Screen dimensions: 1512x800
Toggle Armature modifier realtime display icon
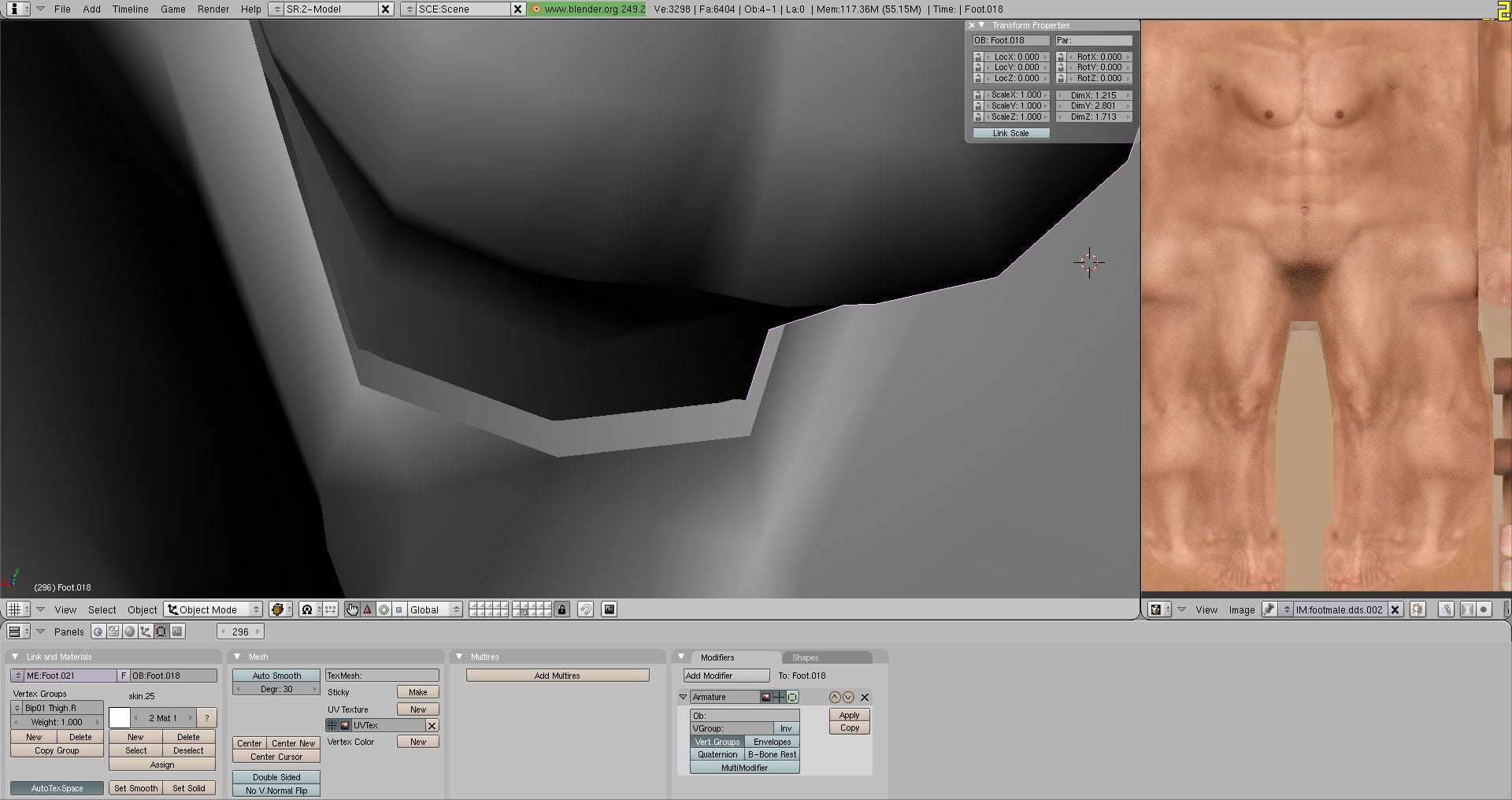[779, 697]
